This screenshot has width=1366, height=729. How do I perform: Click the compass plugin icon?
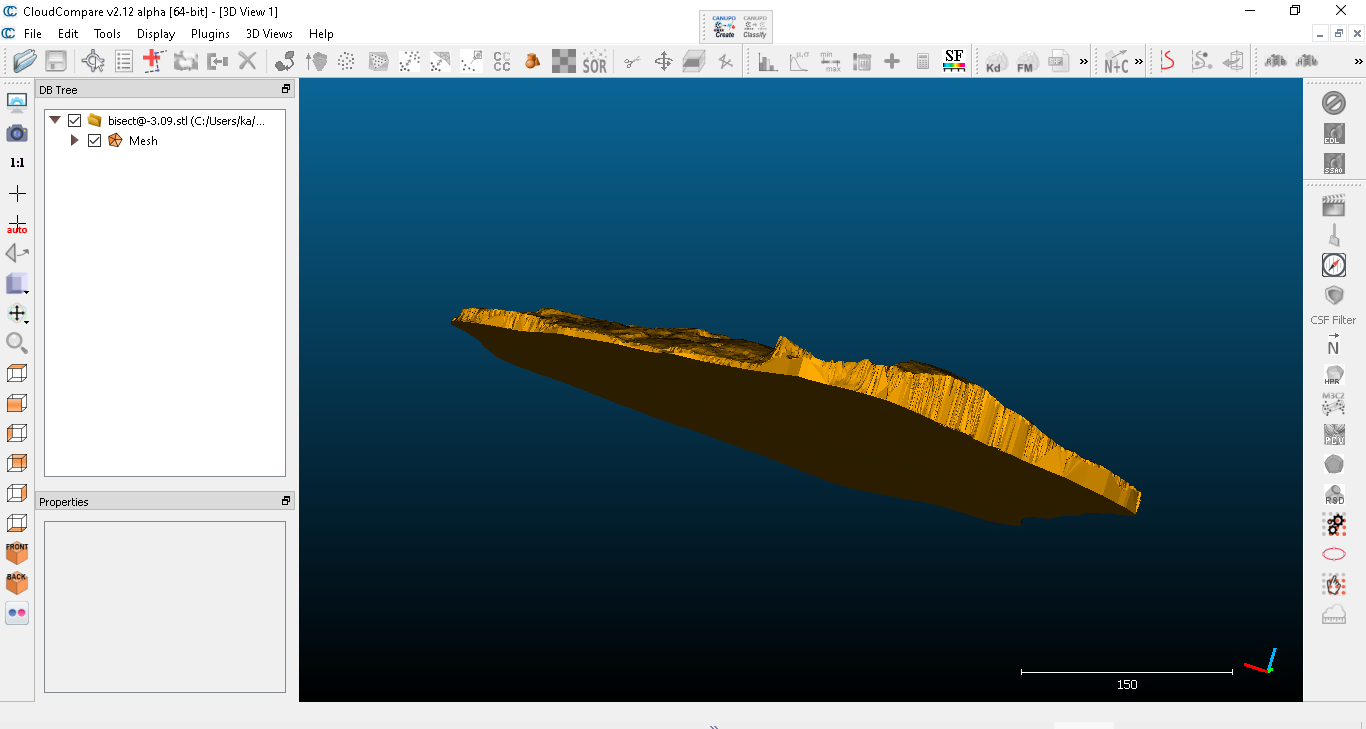point(1334,265)
